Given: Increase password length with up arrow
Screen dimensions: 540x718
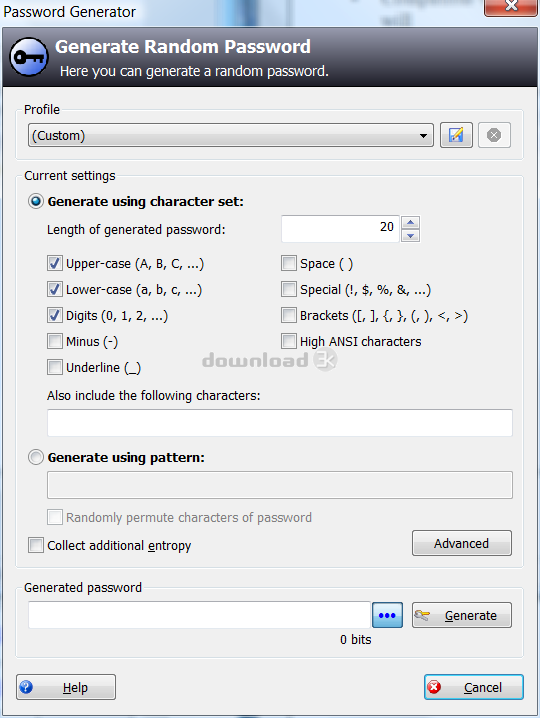Looking at the screenshot, I should tap(411, 223).
